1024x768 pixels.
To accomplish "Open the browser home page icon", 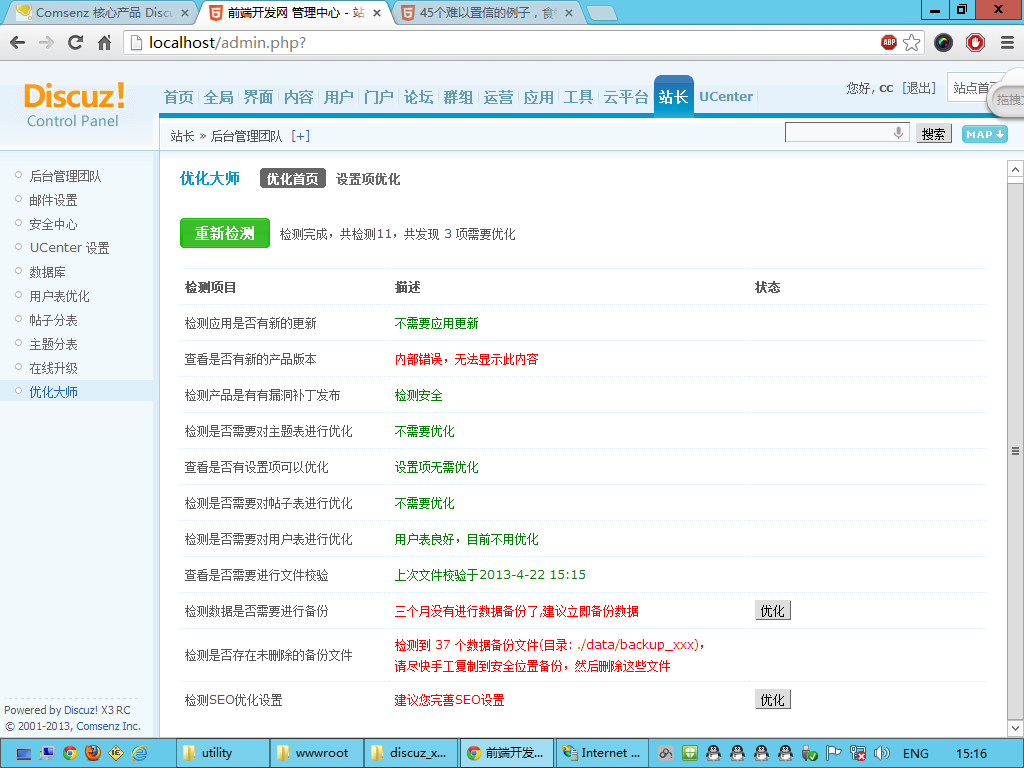I will pyautogui.click(x=104, y=43).
